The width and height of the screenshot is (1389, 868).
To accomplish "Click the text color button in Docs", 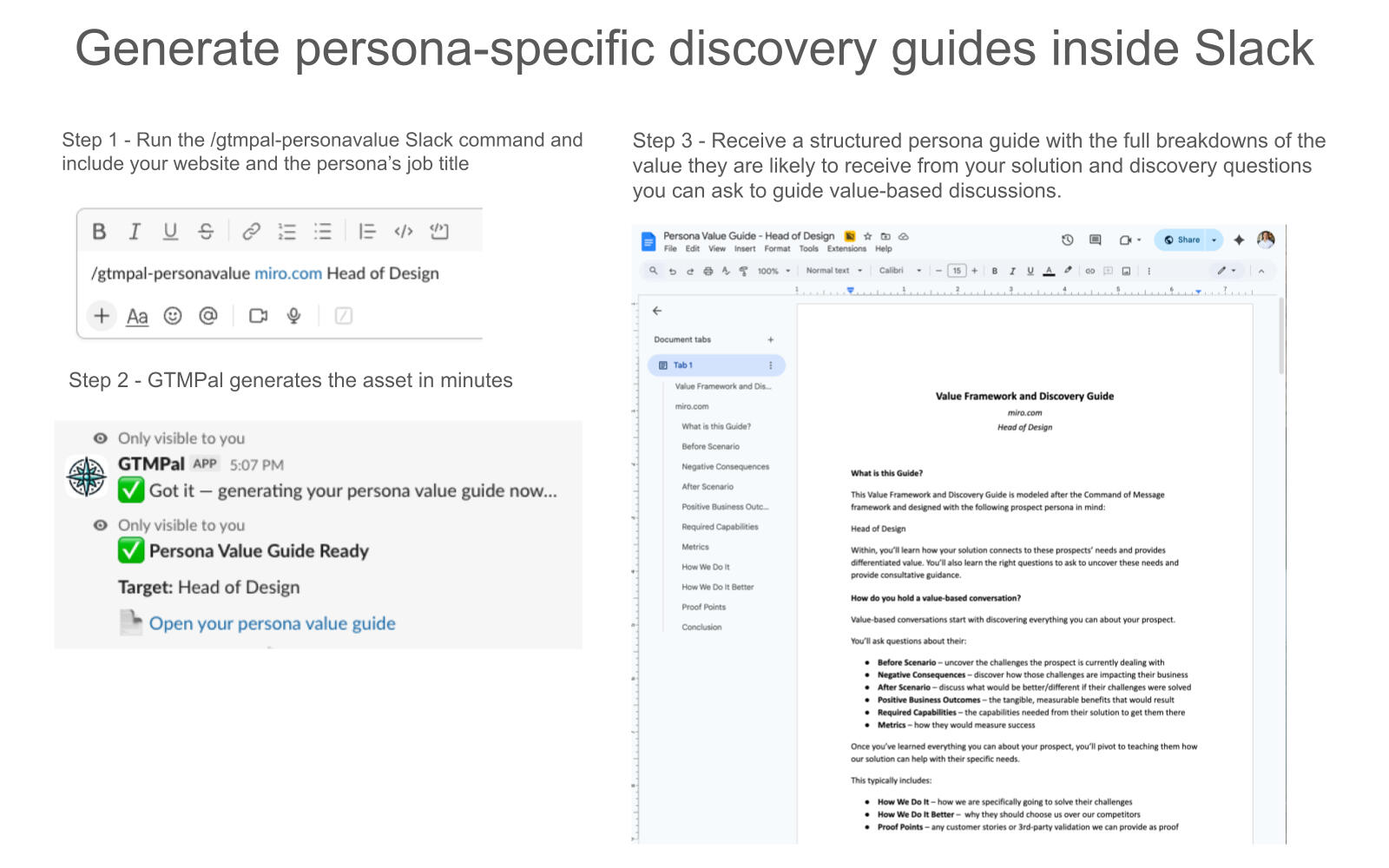I will click(1049, 271).
